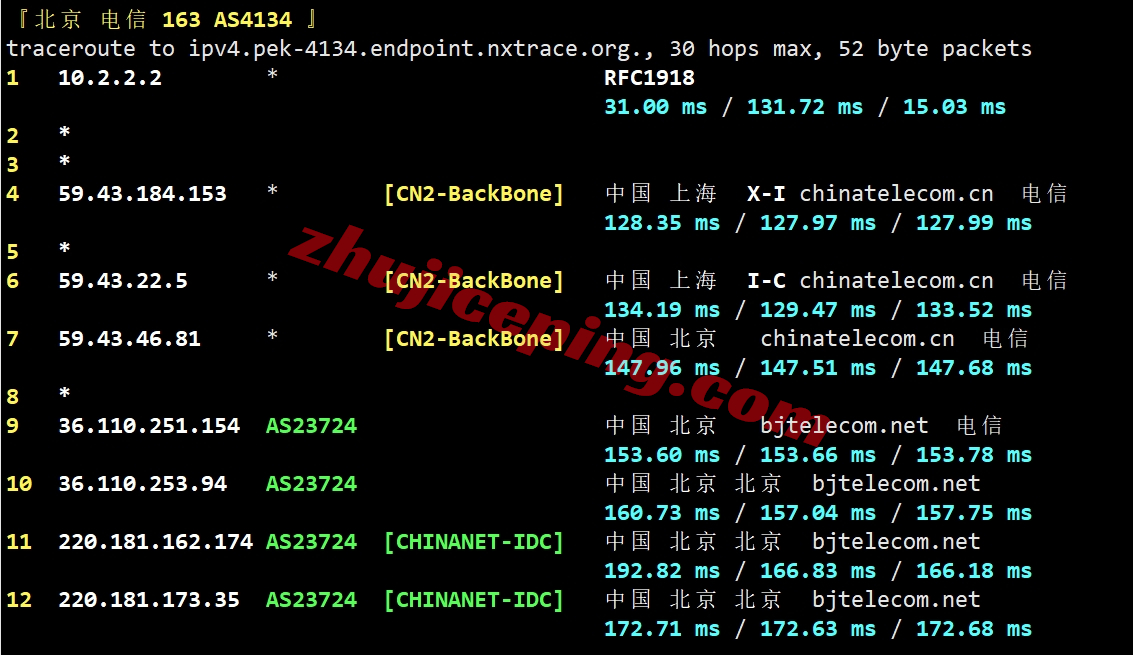The width and height of the screenshot is (1133, 655).
Task: Click the IP 36.110.251.154
Action: click(149, 425)
